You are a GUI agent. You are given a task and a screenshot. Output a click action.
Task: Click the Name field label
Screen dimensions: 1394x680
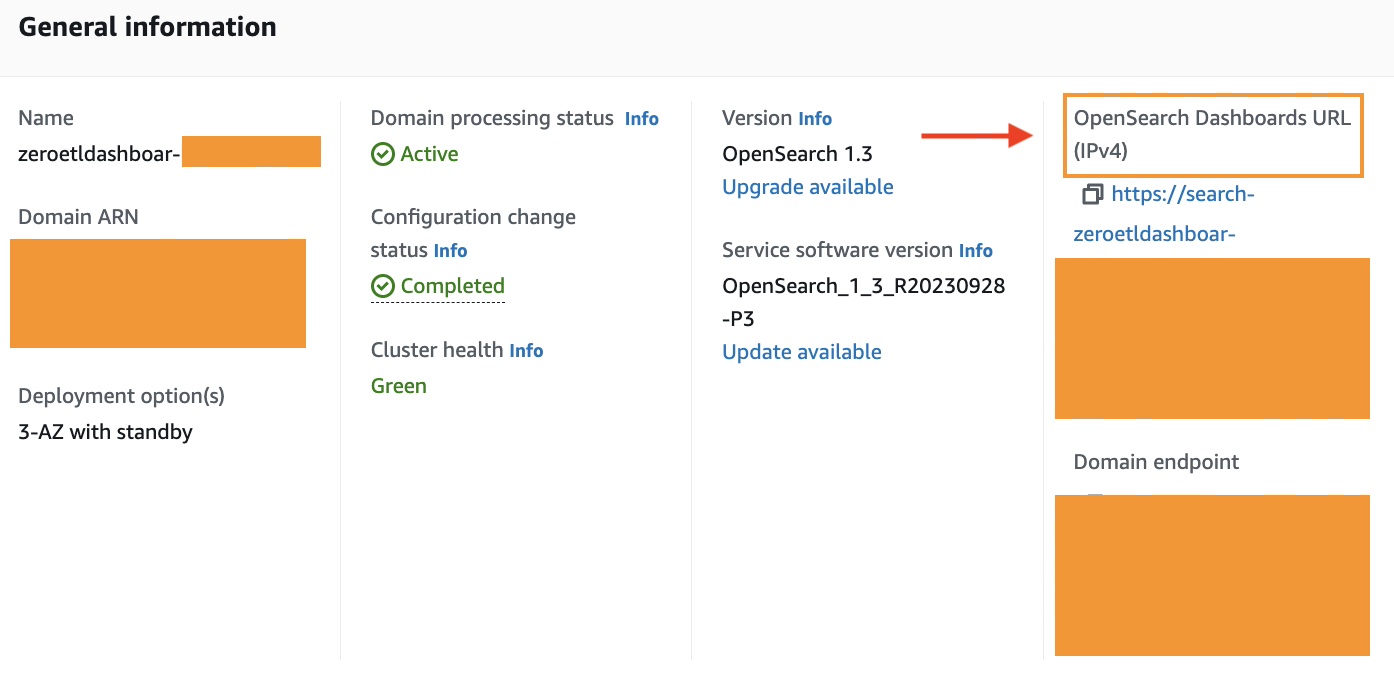tap(46, 118)
